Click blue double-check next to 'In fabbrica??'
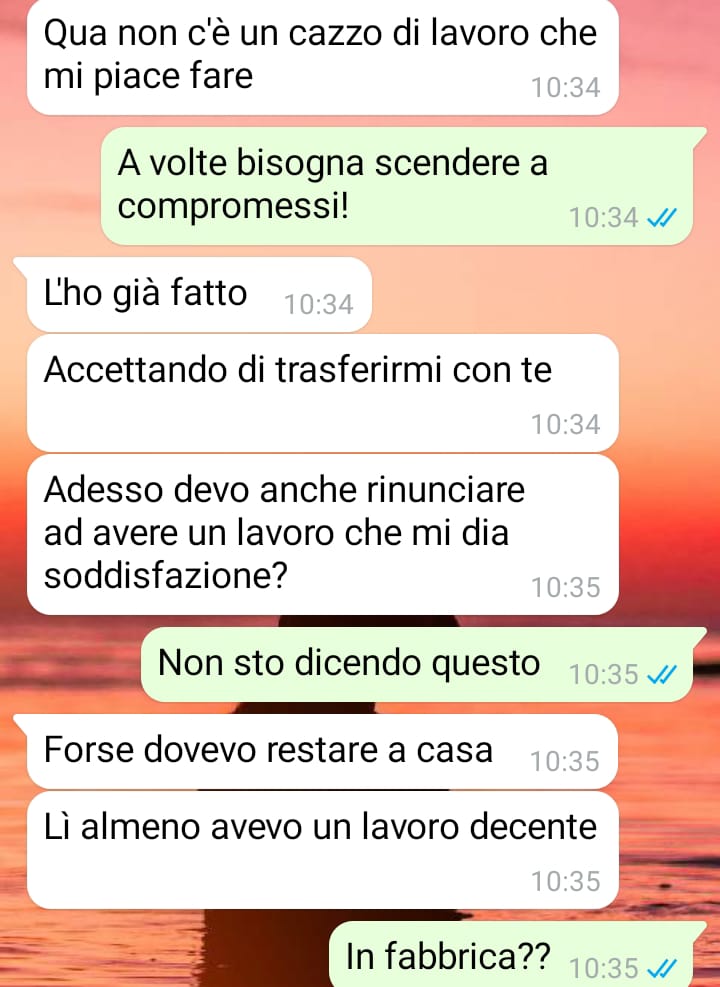The height and width of the screenshot is (987, 720). point(662,968)
